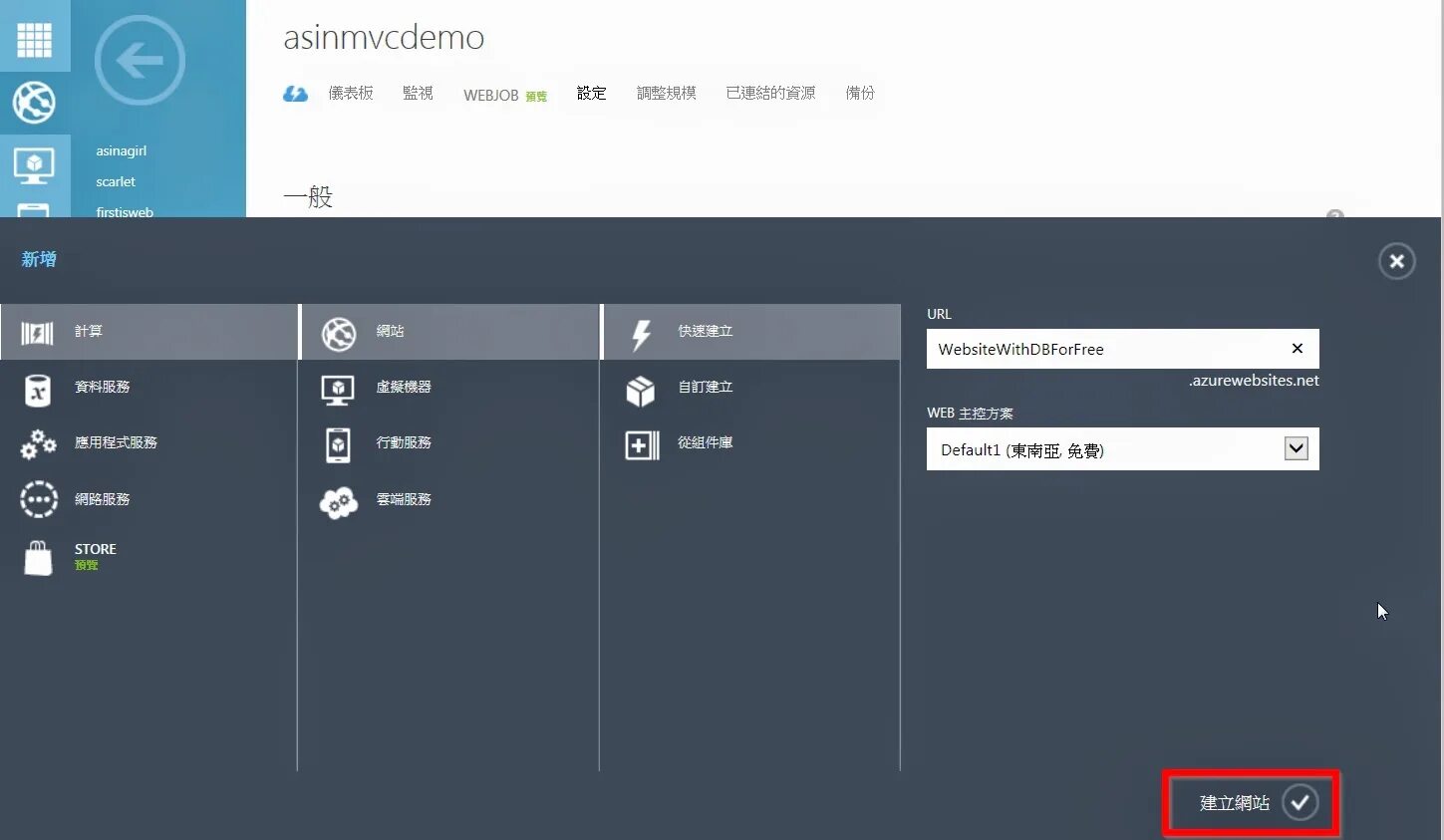The width and height of the screenshot is (1444, 840).
Task: Click the 計算 compute icon
Action: [x=38, y=333]
